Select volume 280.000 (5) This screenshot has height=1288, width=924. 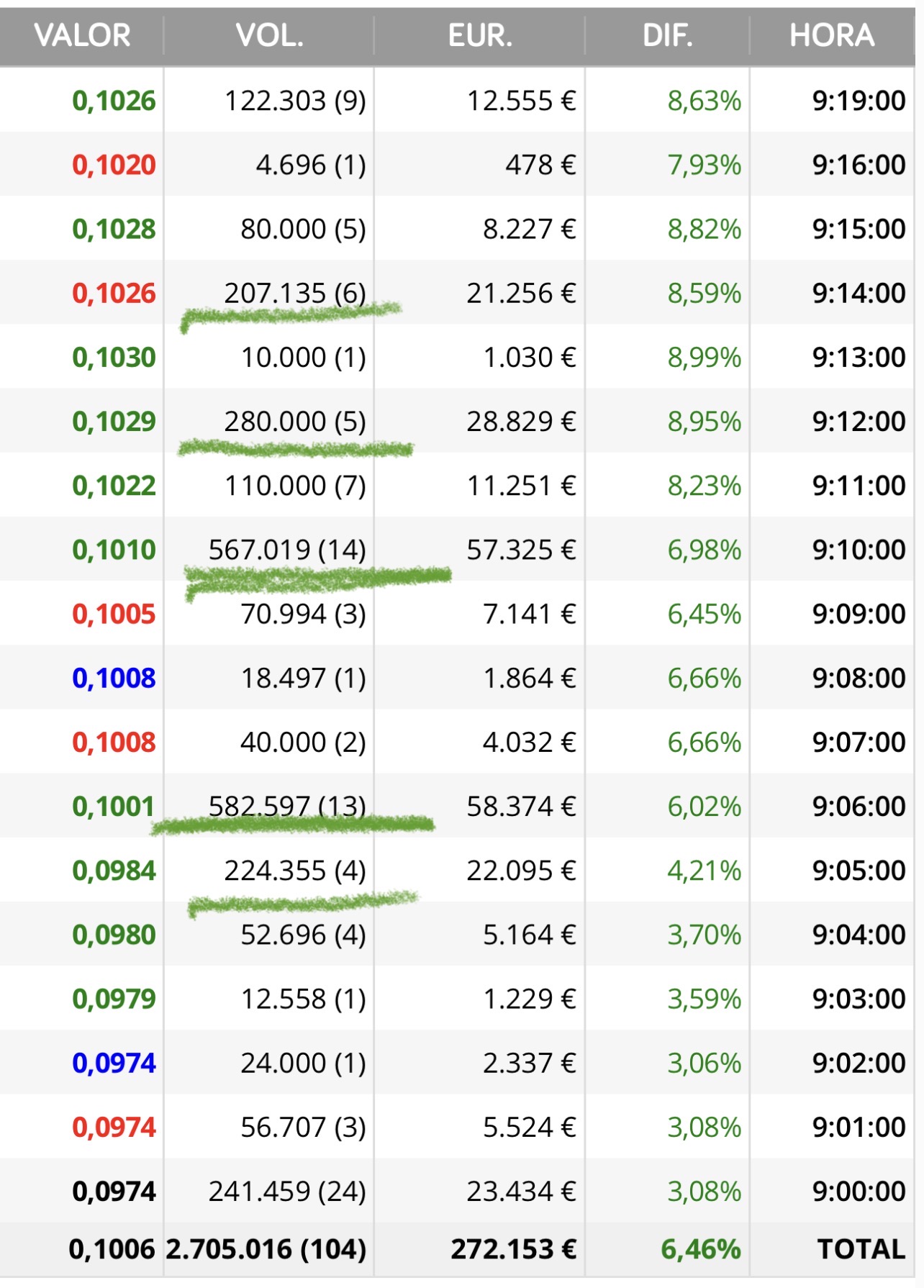[x=295, y=421]
